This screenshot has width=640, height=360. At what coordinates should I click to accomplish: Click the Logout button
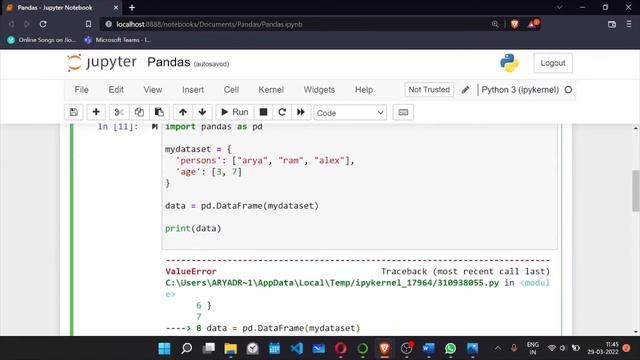pyautogui.click(x=553, y=63)
